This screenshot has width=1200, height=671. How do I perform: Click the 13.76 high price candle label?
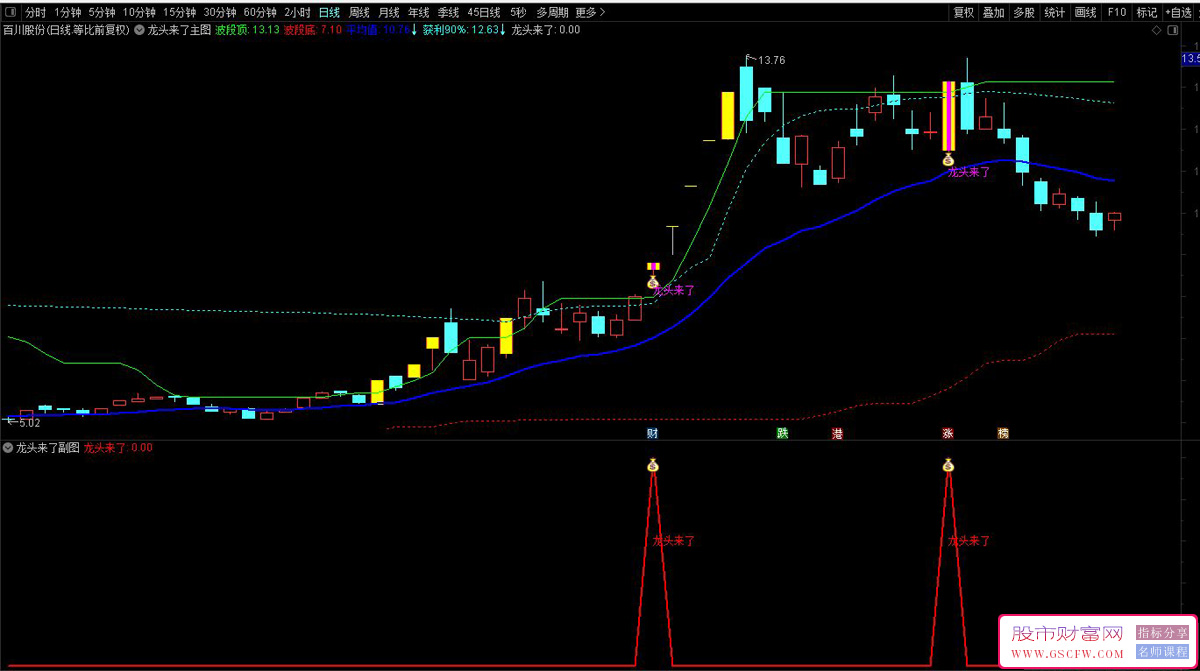pos(771,60)
